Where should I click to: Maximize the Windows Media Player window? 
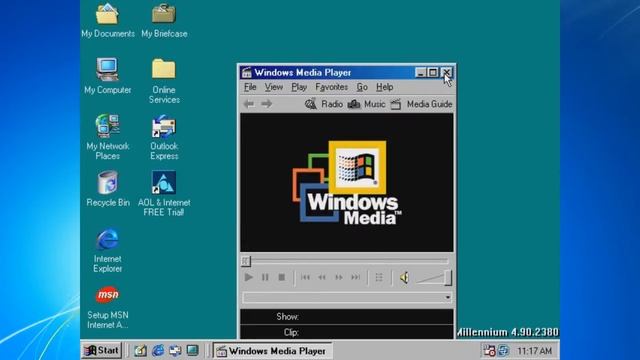433,73
